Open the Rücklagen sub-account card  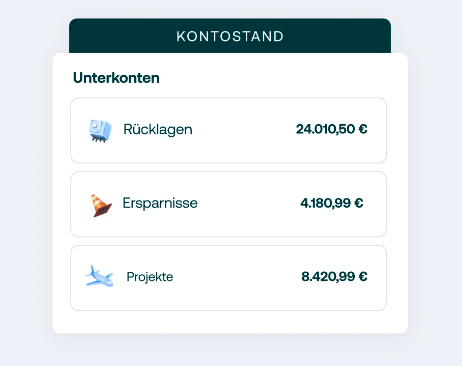(x=228, y=130)
